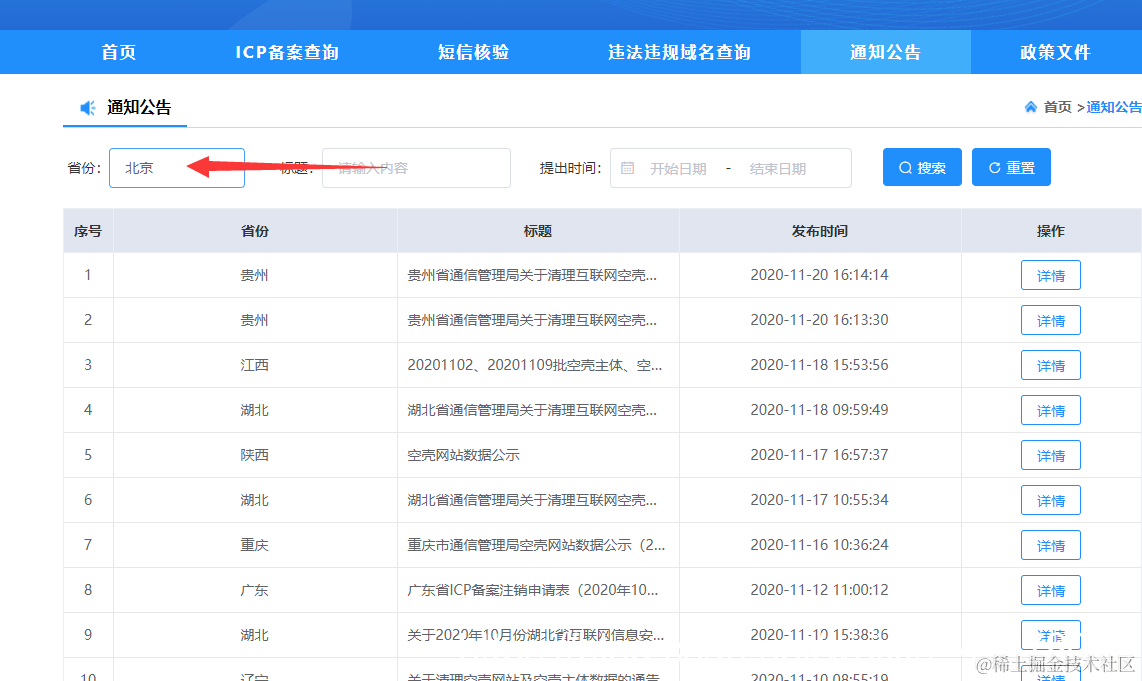The height and width of the screenshot is (681, 1142).
Task: Open 详情 for the first 贵州 notice
Action: click(x=1051, y=275)
